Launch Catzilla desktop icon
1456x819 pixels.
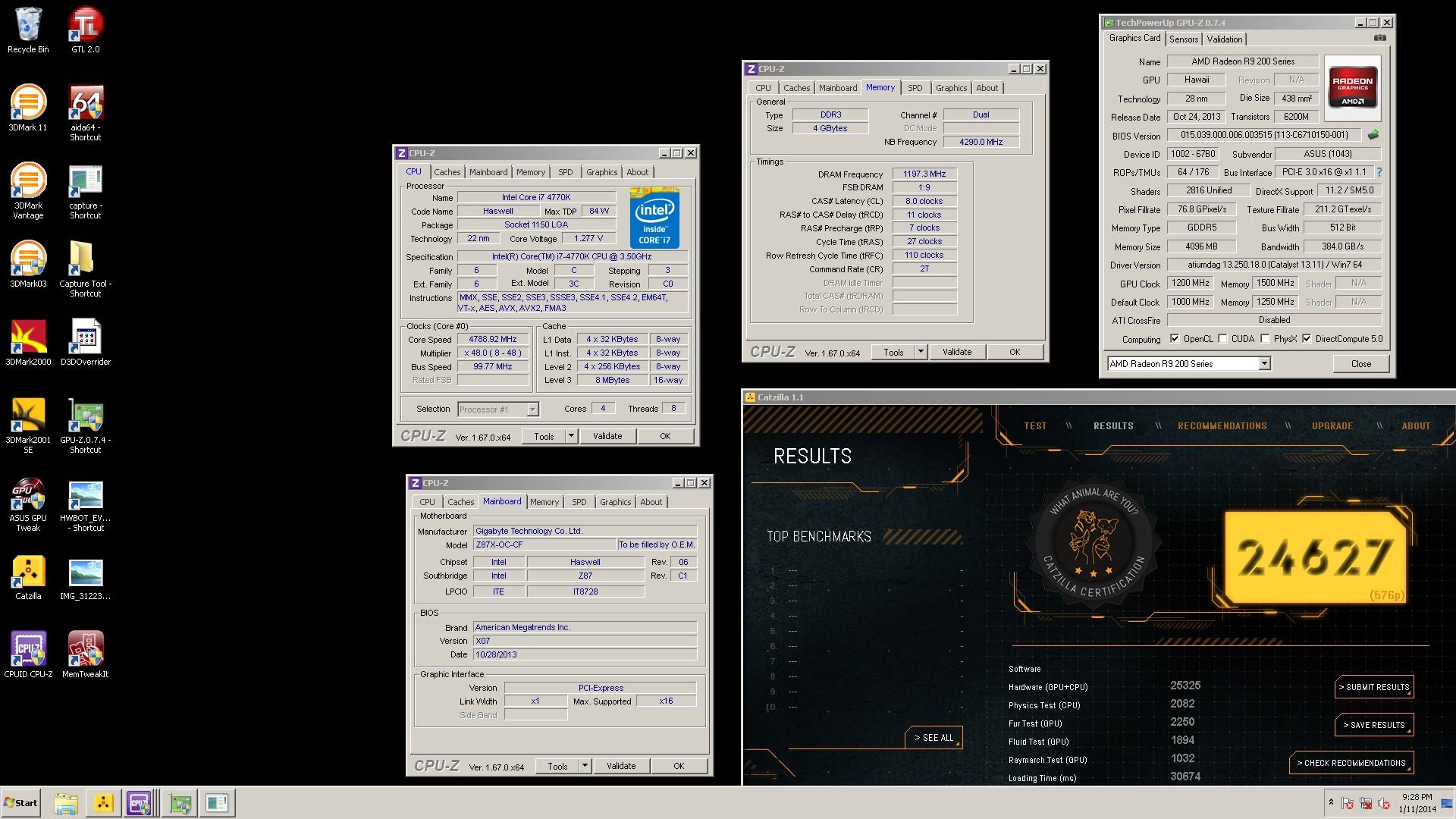point(28,577)
